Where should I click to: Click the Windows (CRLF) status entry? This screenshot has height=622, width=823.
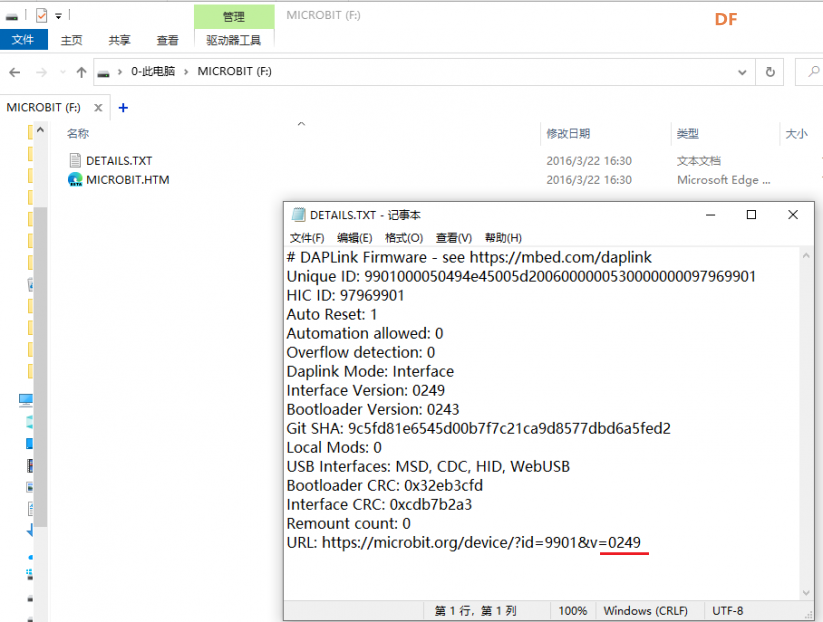point(645,611)
